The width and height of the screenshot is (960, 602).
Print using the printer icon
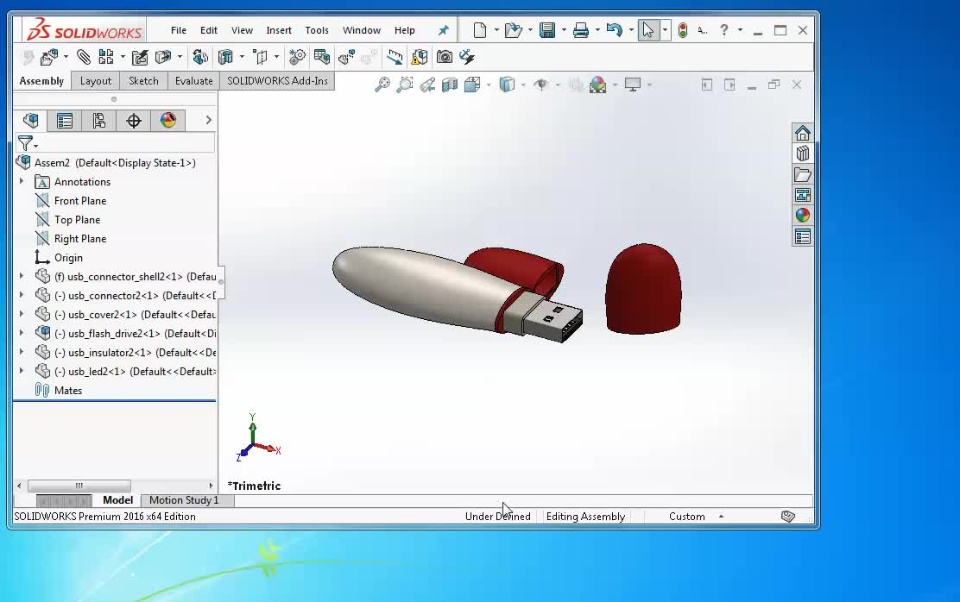580,30
